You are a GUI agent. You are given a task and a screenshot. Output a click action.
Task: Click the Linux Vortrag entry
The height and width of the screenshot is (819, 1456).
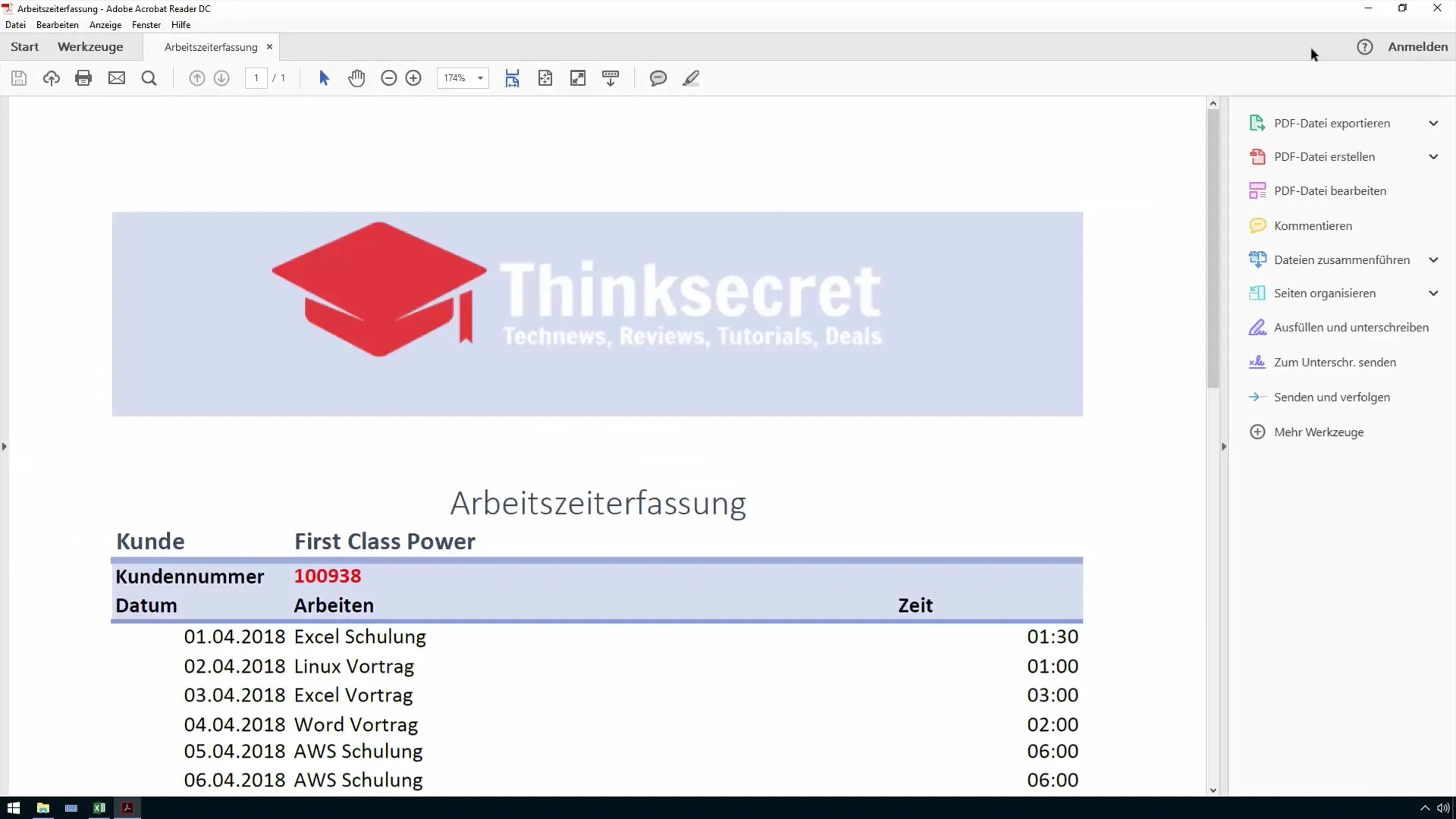354,667
